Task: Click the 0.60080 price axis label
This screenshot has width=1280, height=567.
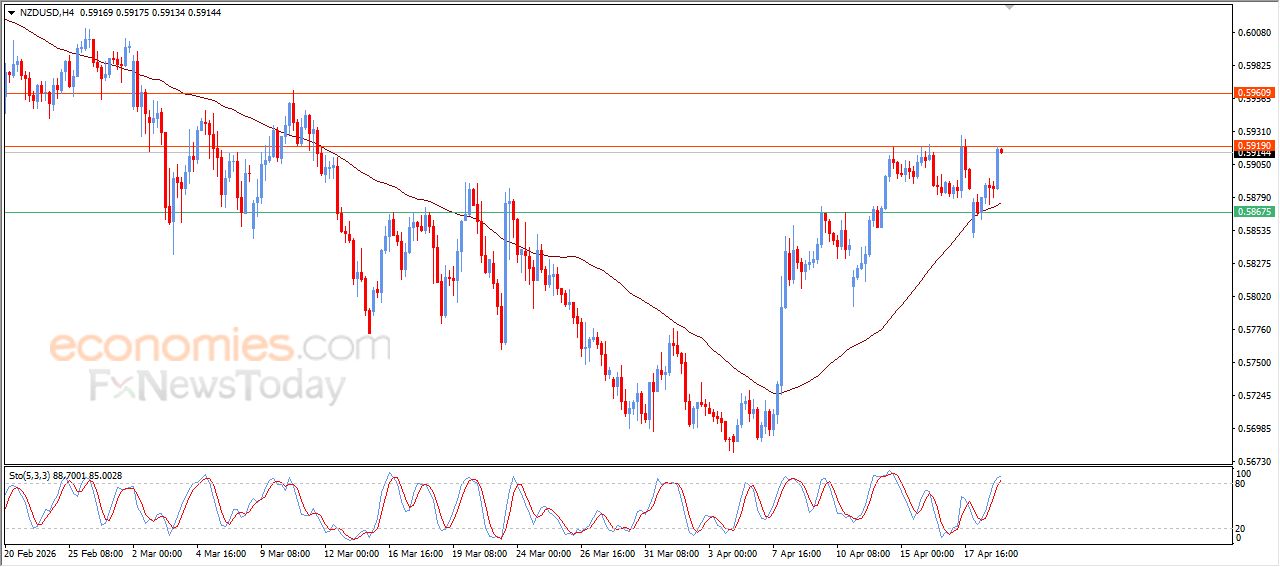Action: (x=1252, y=33)
